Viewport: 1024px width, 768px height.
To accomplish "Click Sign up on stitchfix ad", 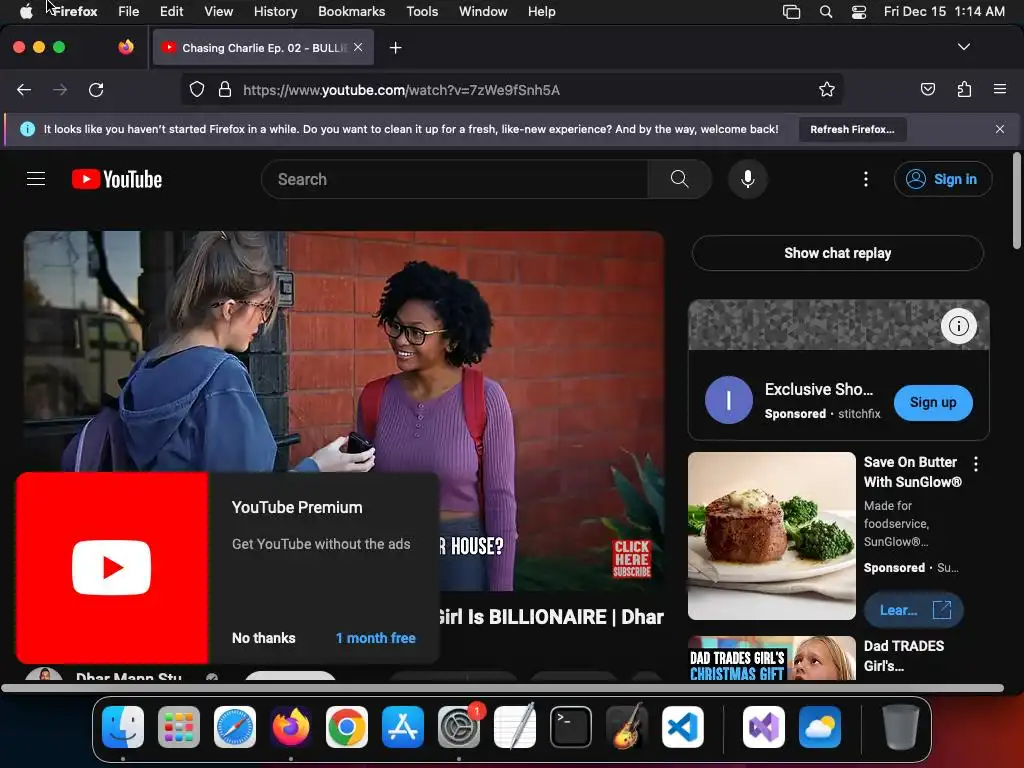I will [x=933, y=402].
